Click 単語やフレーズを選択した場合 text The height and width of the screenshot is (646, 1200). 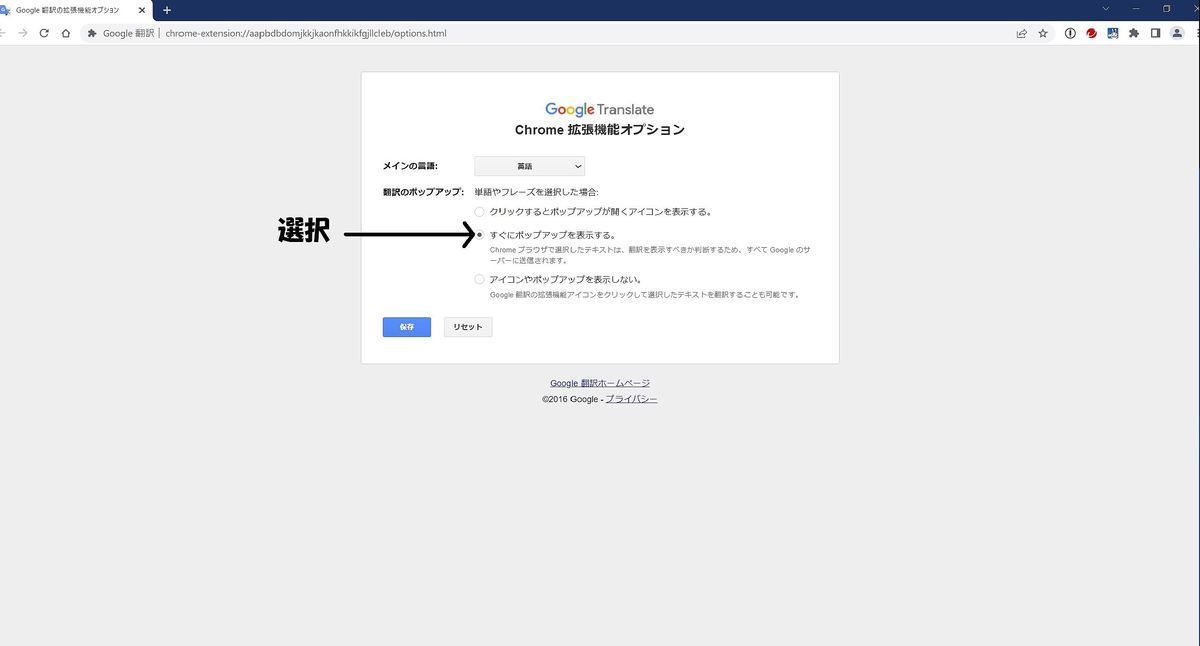(536, 191)
